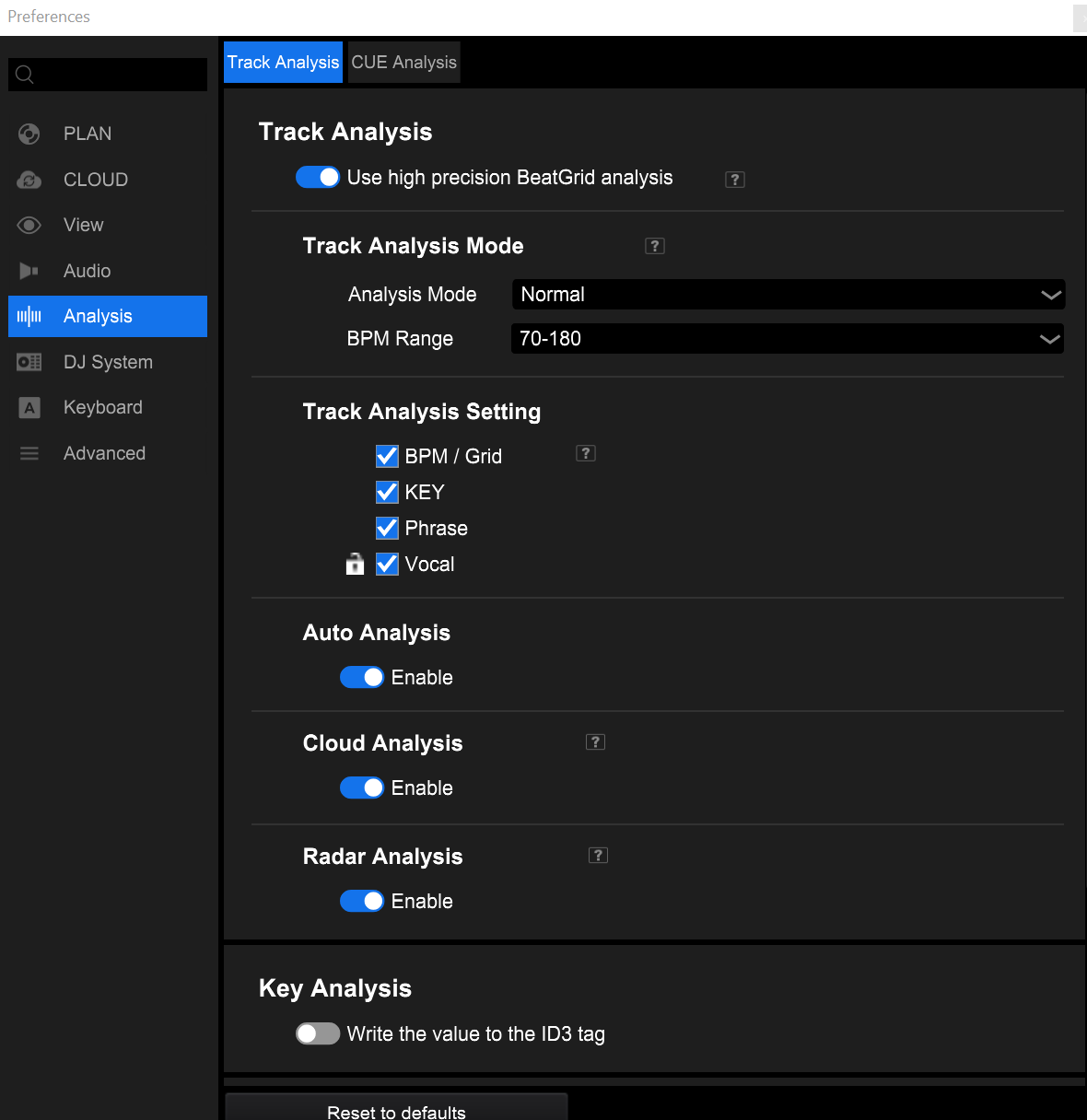Click the DJ System deck icon

(29, 362)
